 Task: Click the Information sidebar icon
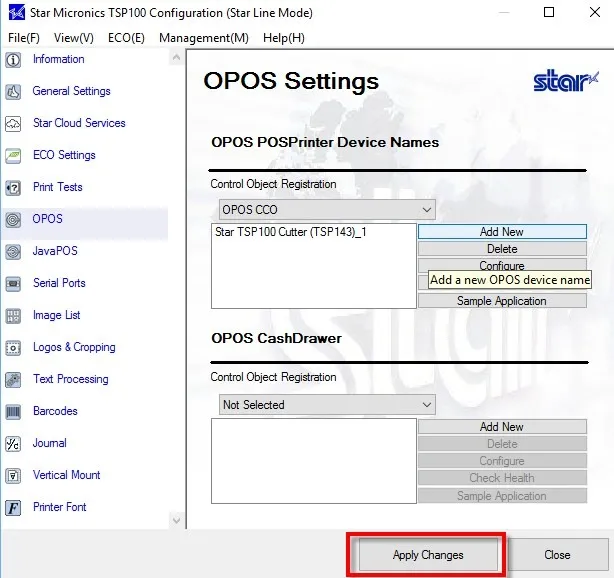coord(13,60)
